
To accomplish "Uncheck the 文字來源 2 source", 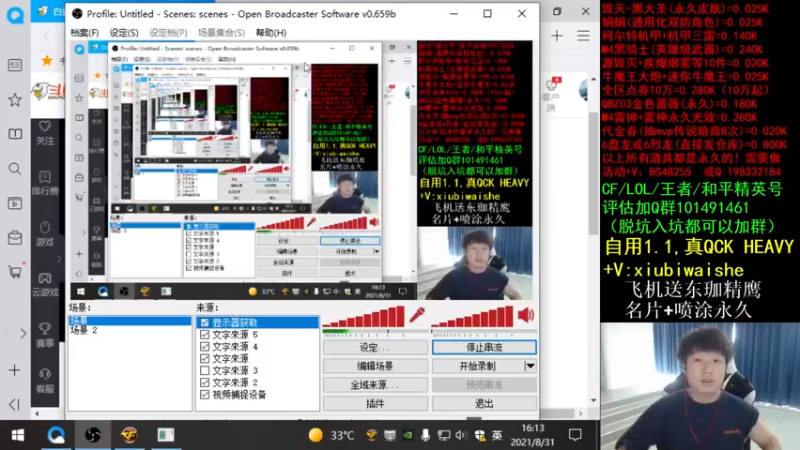I will (x=205, y=383).
